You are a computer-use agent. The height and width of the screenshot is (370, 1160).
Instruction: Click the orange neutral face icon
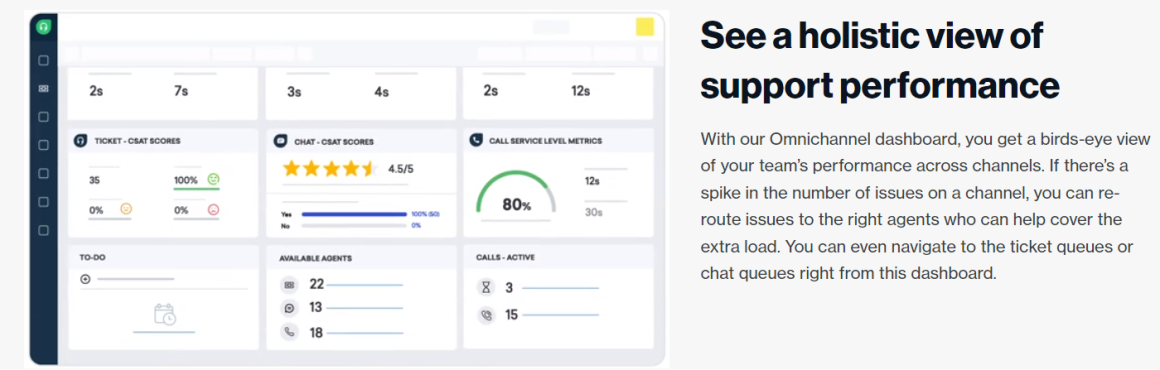tap(126, 209)
